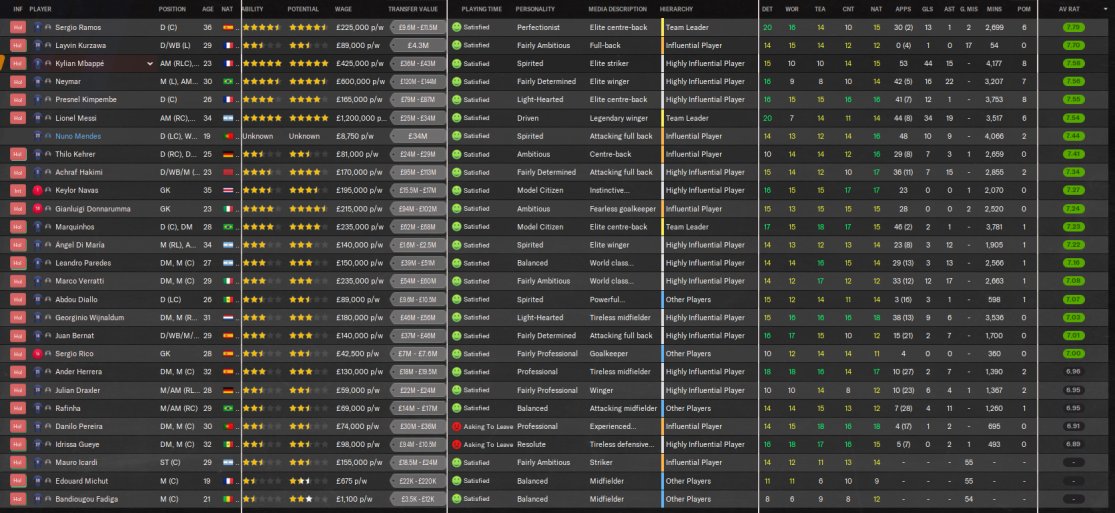Screen dimensions: 1115x513
Task: Click the Italian flag on Marco Verratti's row
Action: pyautogui.click(x=228, y=281)
